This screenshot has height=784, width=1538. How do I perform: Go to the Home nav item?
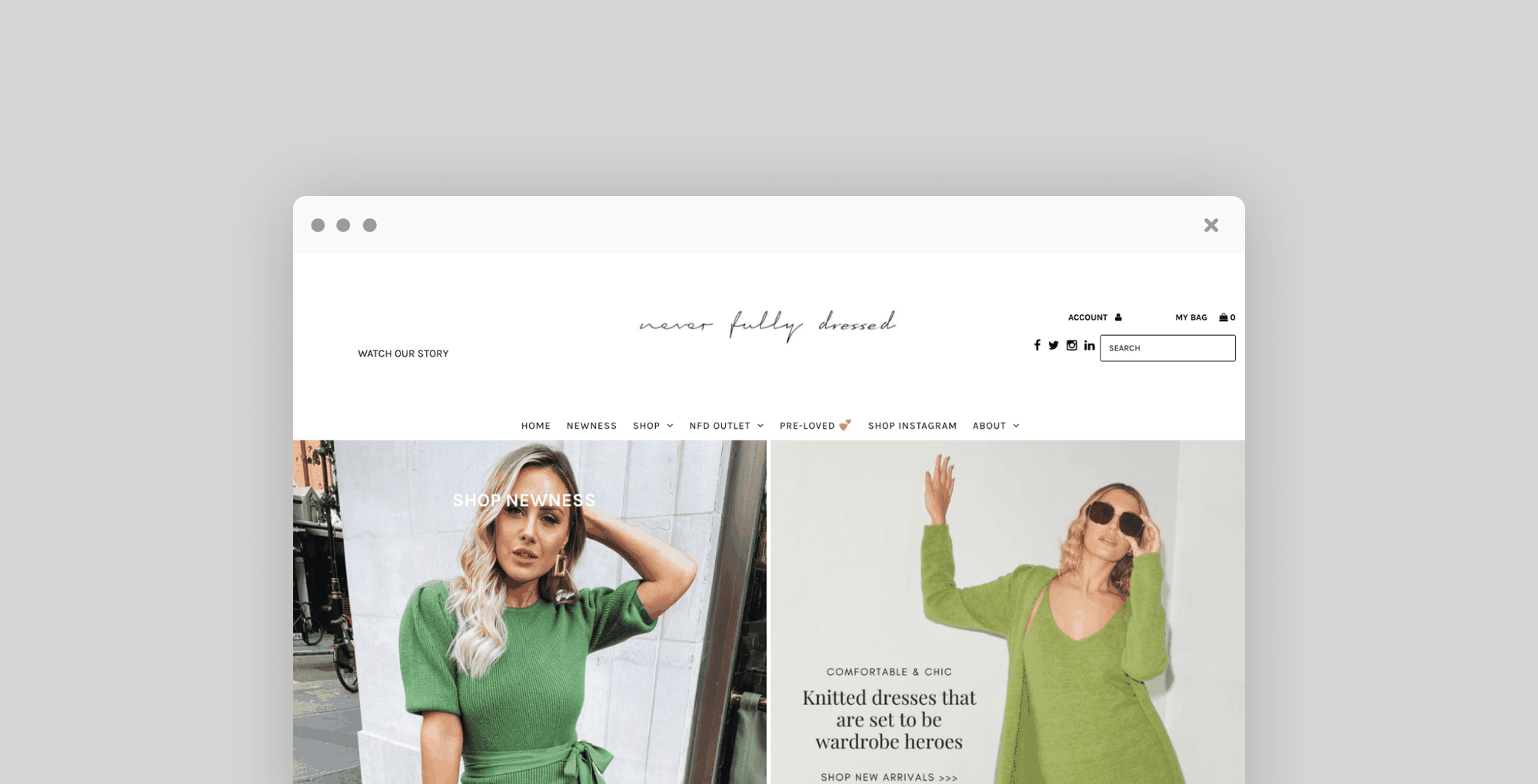click(x=536, y=426)
